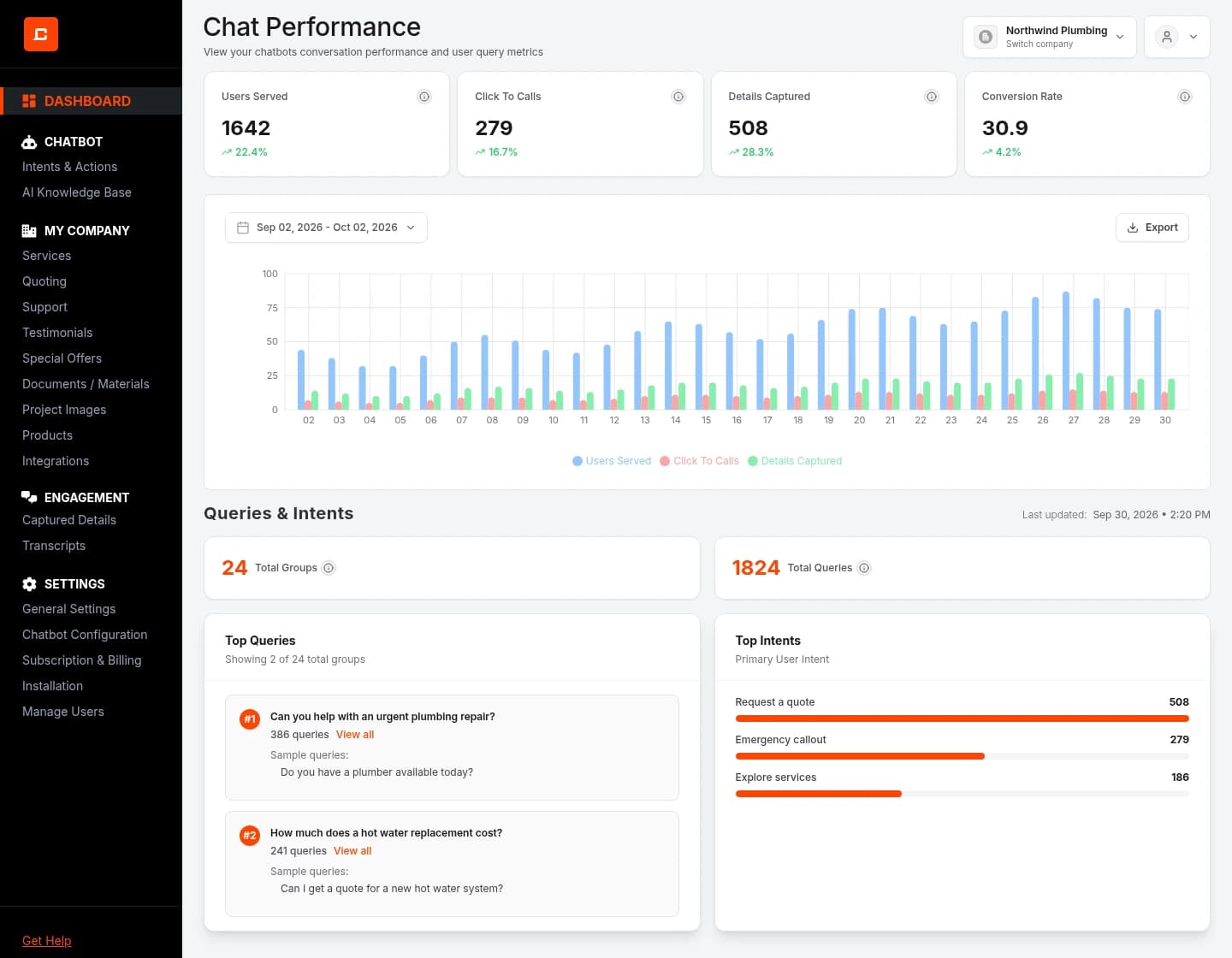Show info for Details Captured card

point(932,97)
